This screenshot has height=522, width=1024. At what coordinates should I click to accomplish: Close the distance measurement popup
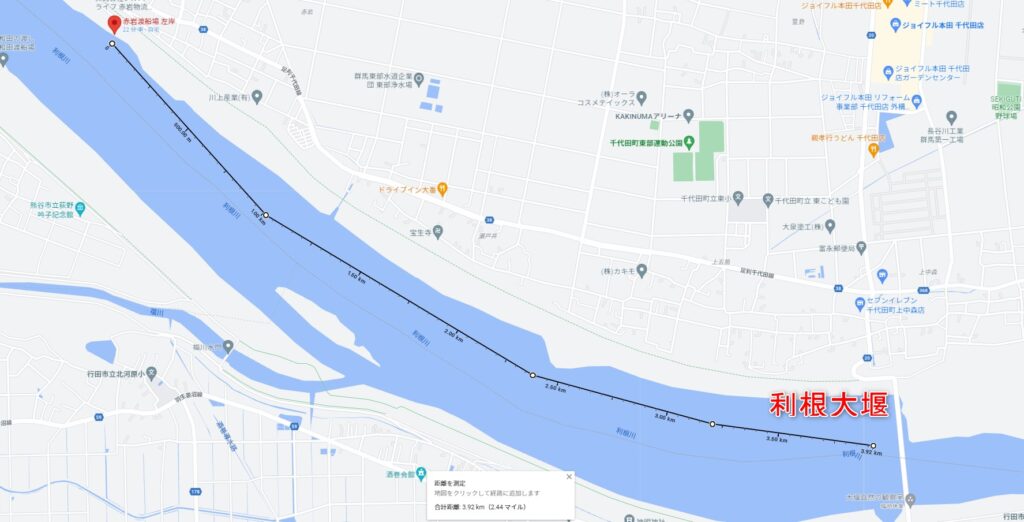[569, 476]
